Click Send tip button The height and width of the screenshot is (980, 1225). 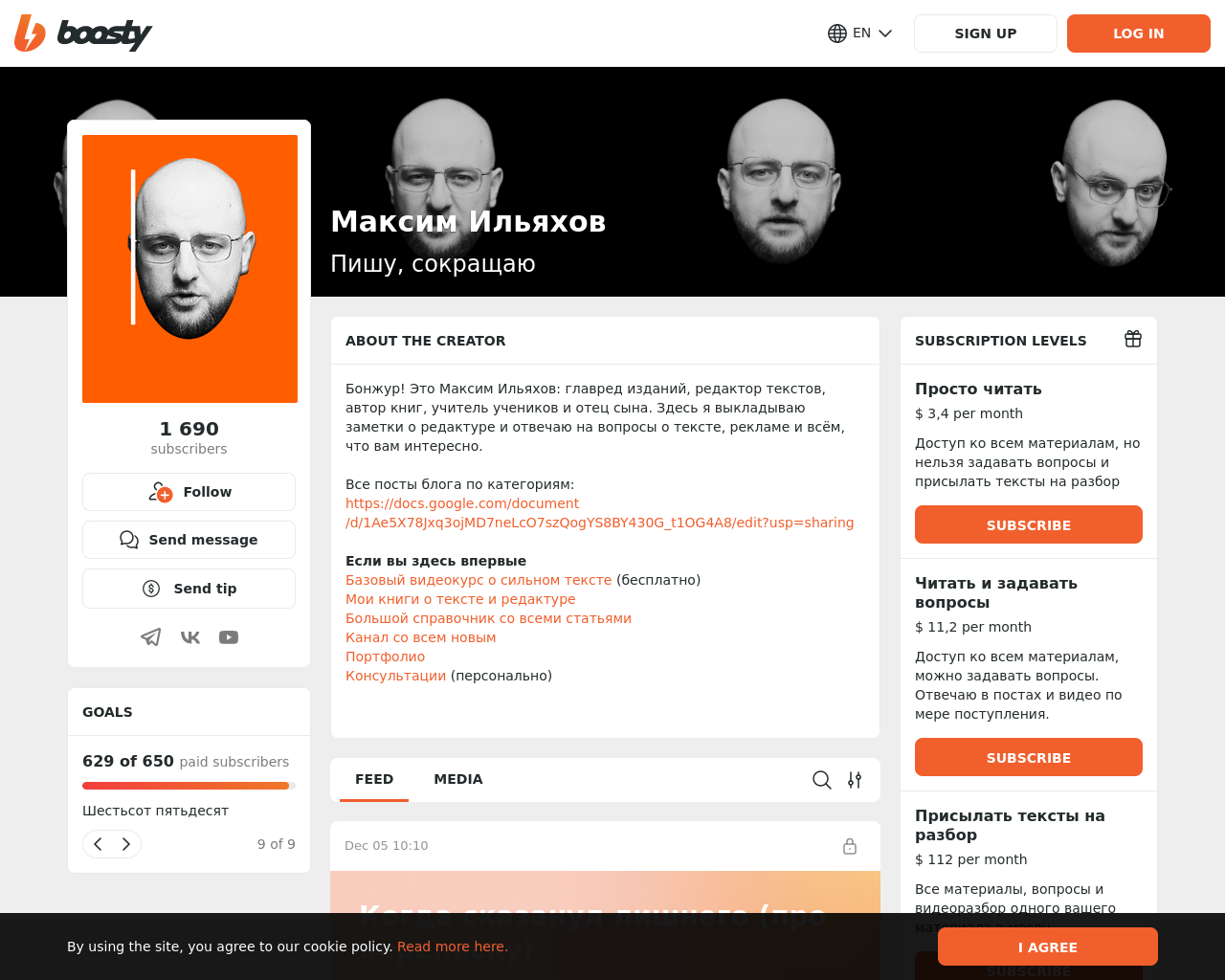point(189,589)
